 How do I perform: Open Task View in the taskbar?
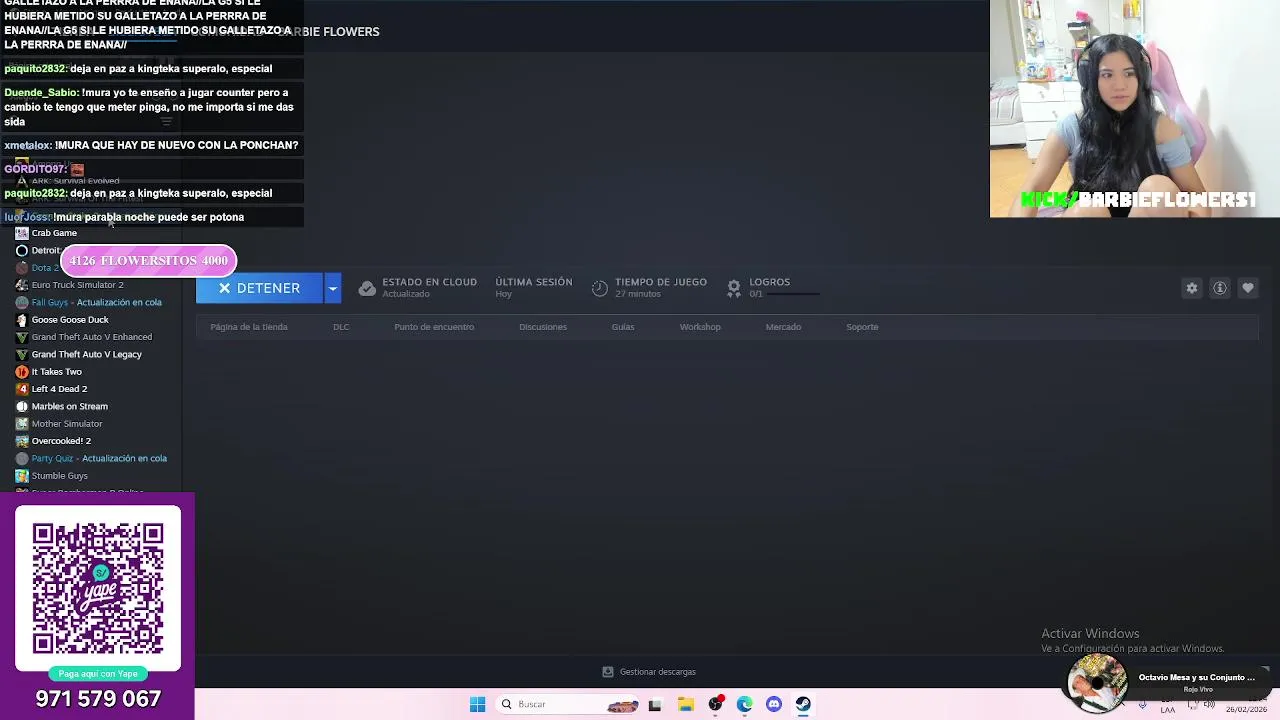pos(655,704)
